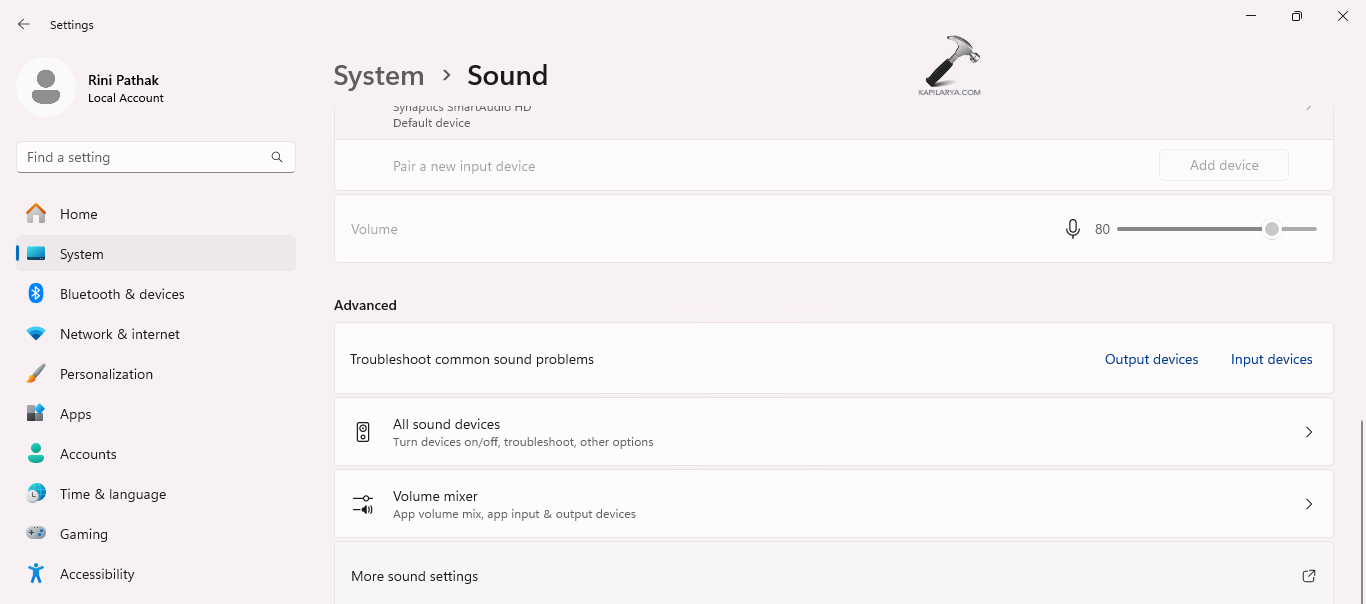Adjust the microphone Volume slider
1366x604 pixels.
click(1272, 228)
